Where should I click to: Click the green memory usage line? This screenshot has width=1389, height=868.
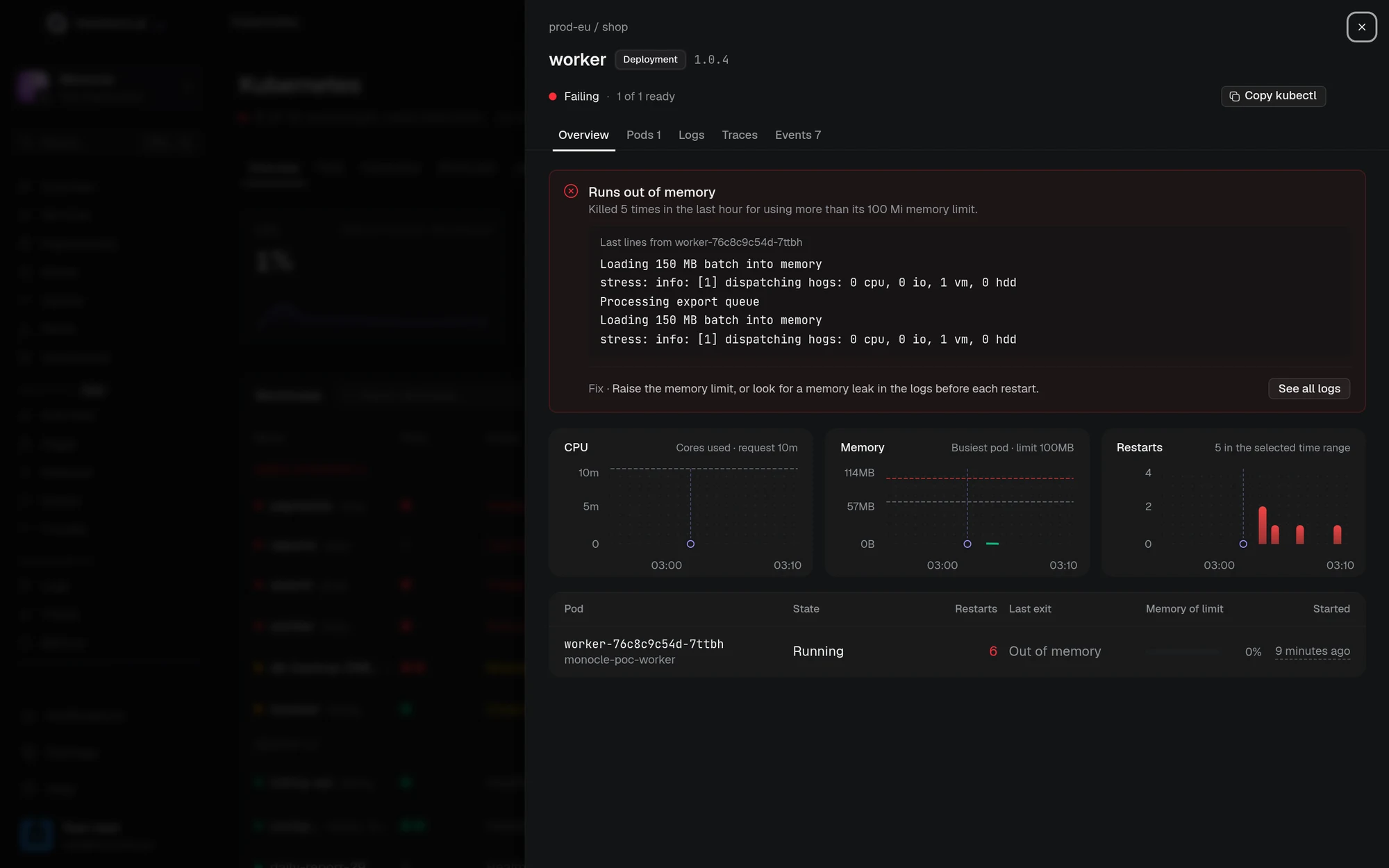[992, 544]
